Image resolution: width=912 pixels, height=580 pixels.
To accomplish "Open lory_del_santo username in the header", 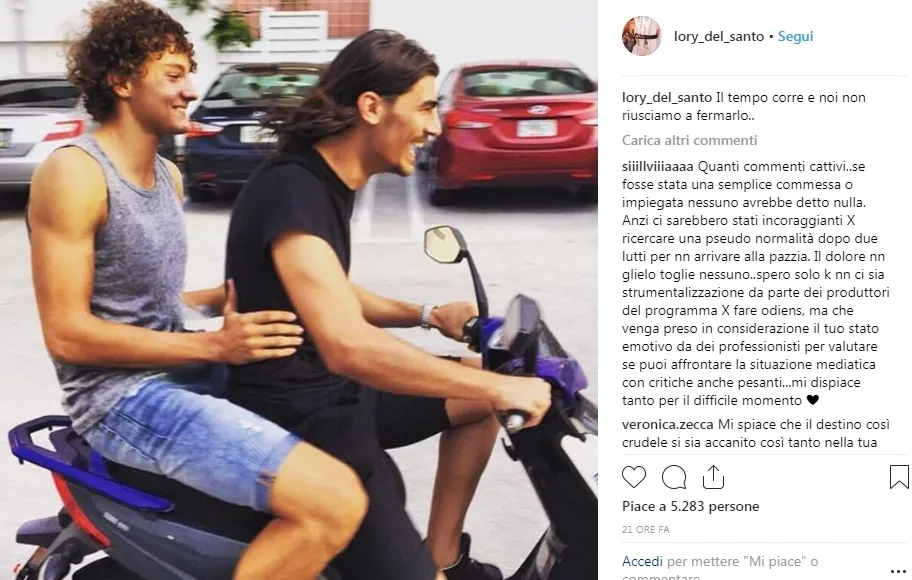I will 718,36.
